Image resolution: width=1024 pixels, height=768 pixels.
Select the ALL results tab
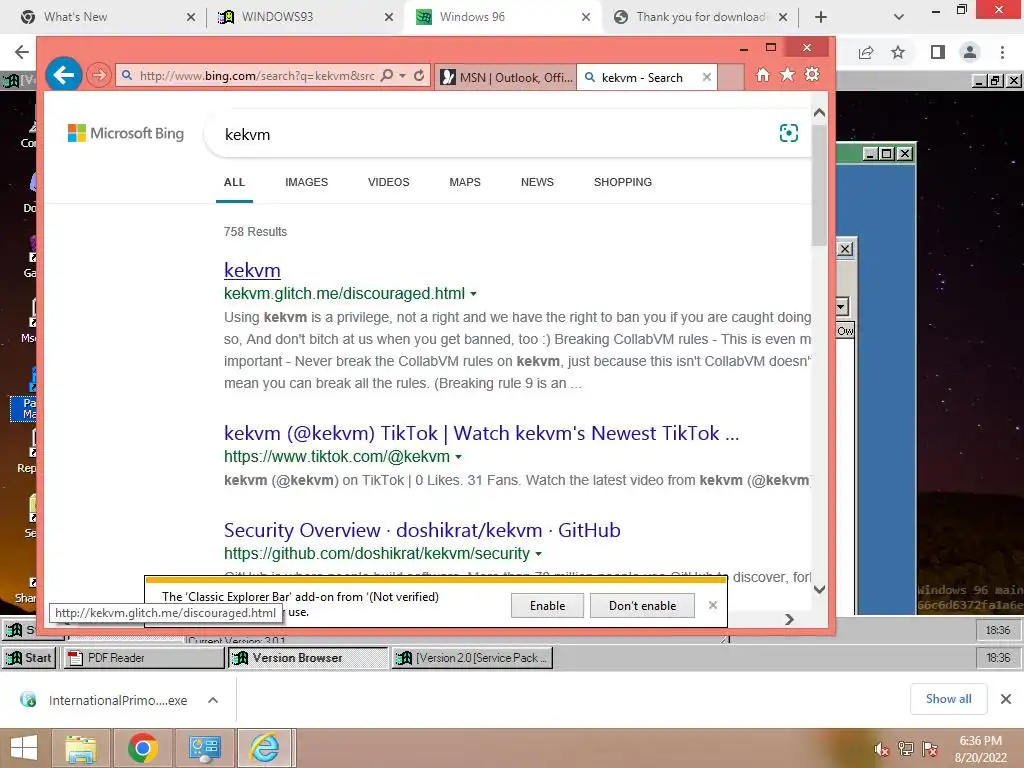pyautogui.click(x=234, y=182)
